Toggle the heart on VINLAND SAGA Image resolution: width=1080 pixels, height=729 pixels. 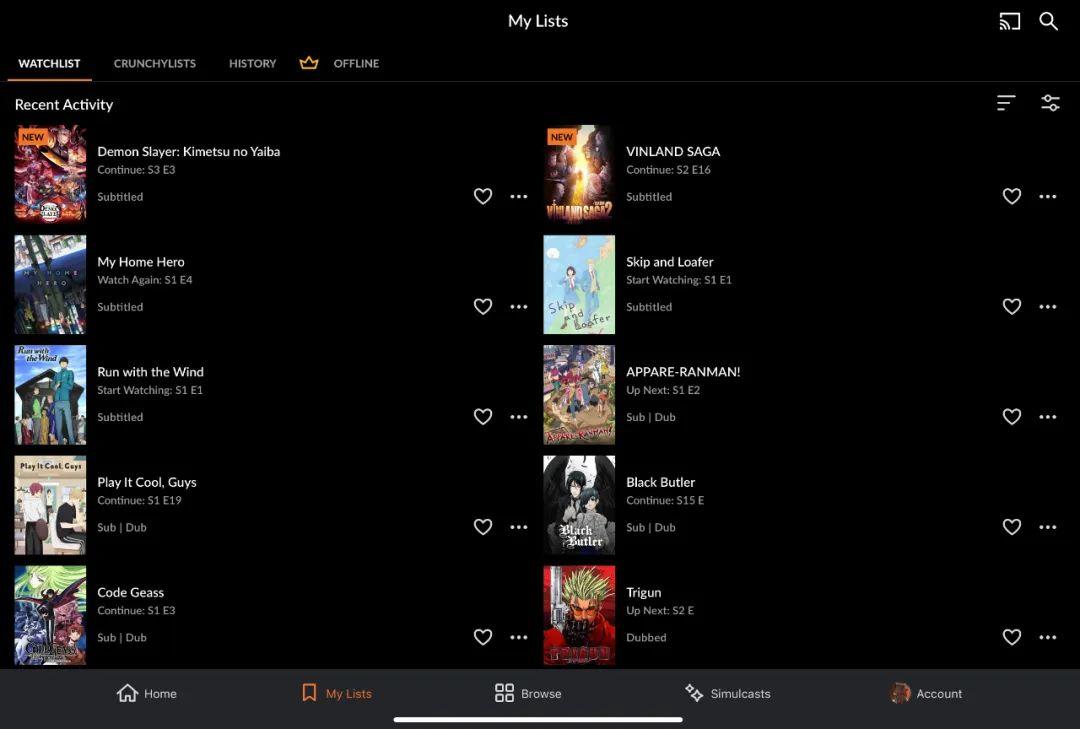pyautogui.click(x=1011, y=196)
